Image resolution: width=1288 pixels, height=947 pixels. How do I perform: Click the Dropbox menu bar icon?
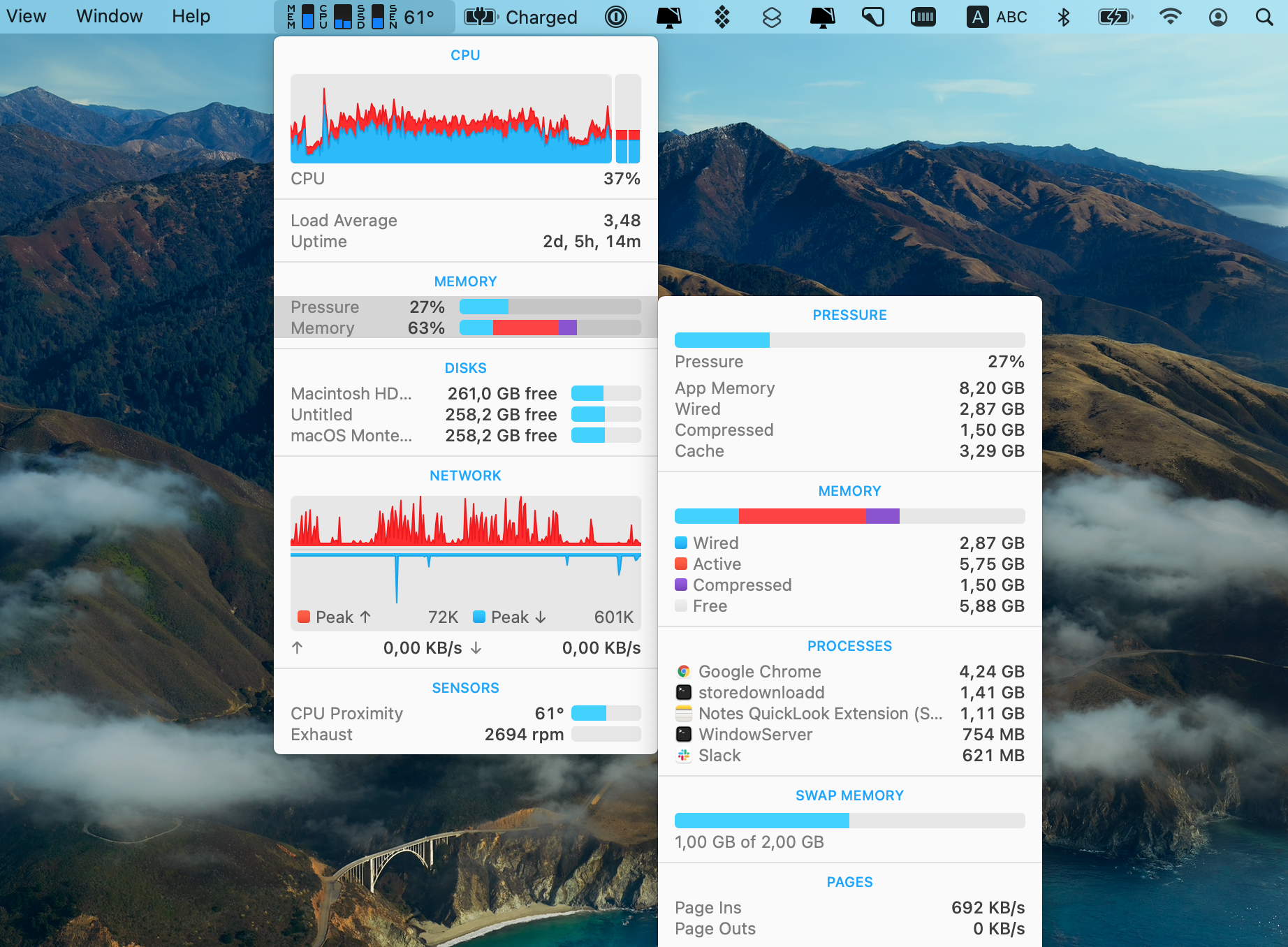[722, 17]
